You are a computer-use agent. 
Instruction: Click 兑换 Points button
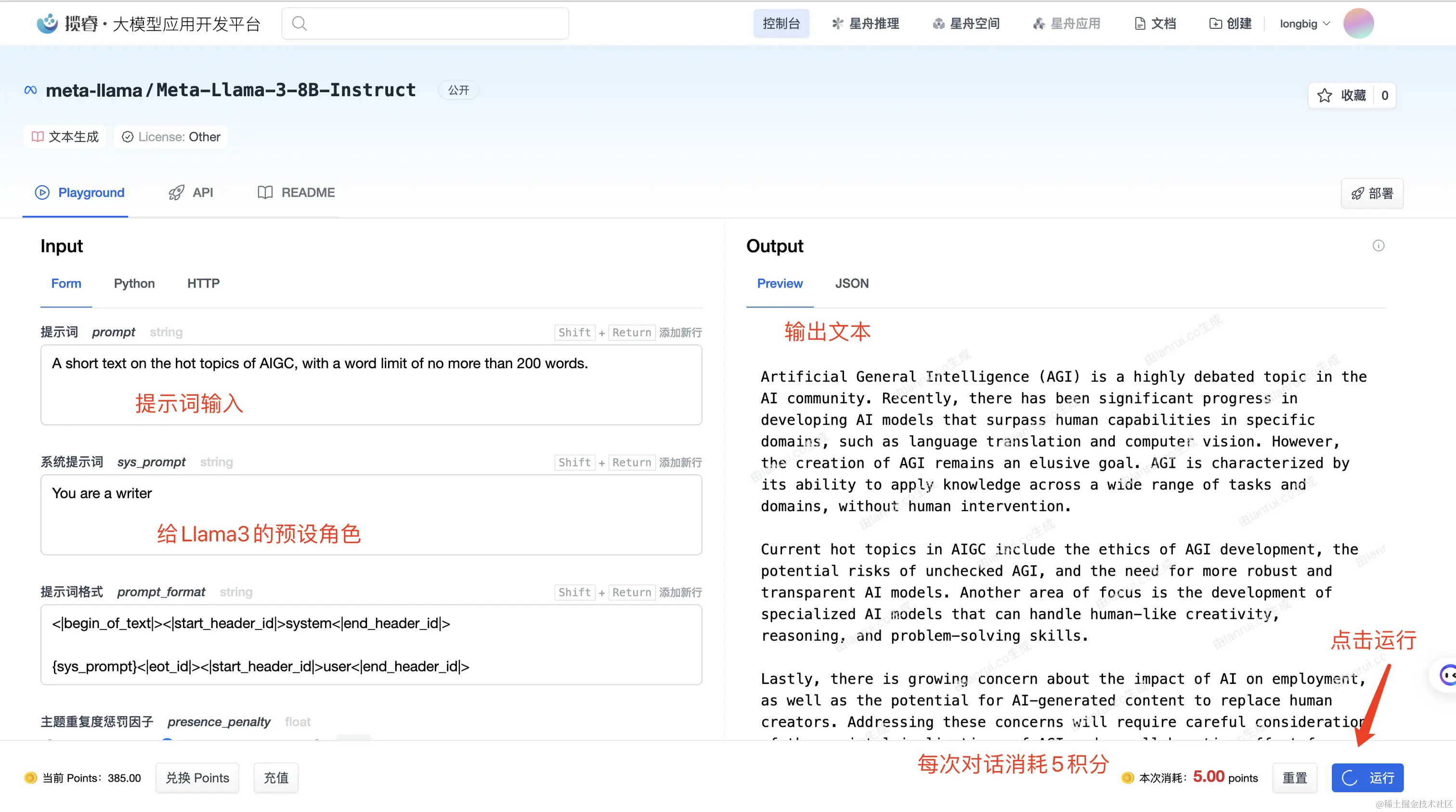coord(197,778)
